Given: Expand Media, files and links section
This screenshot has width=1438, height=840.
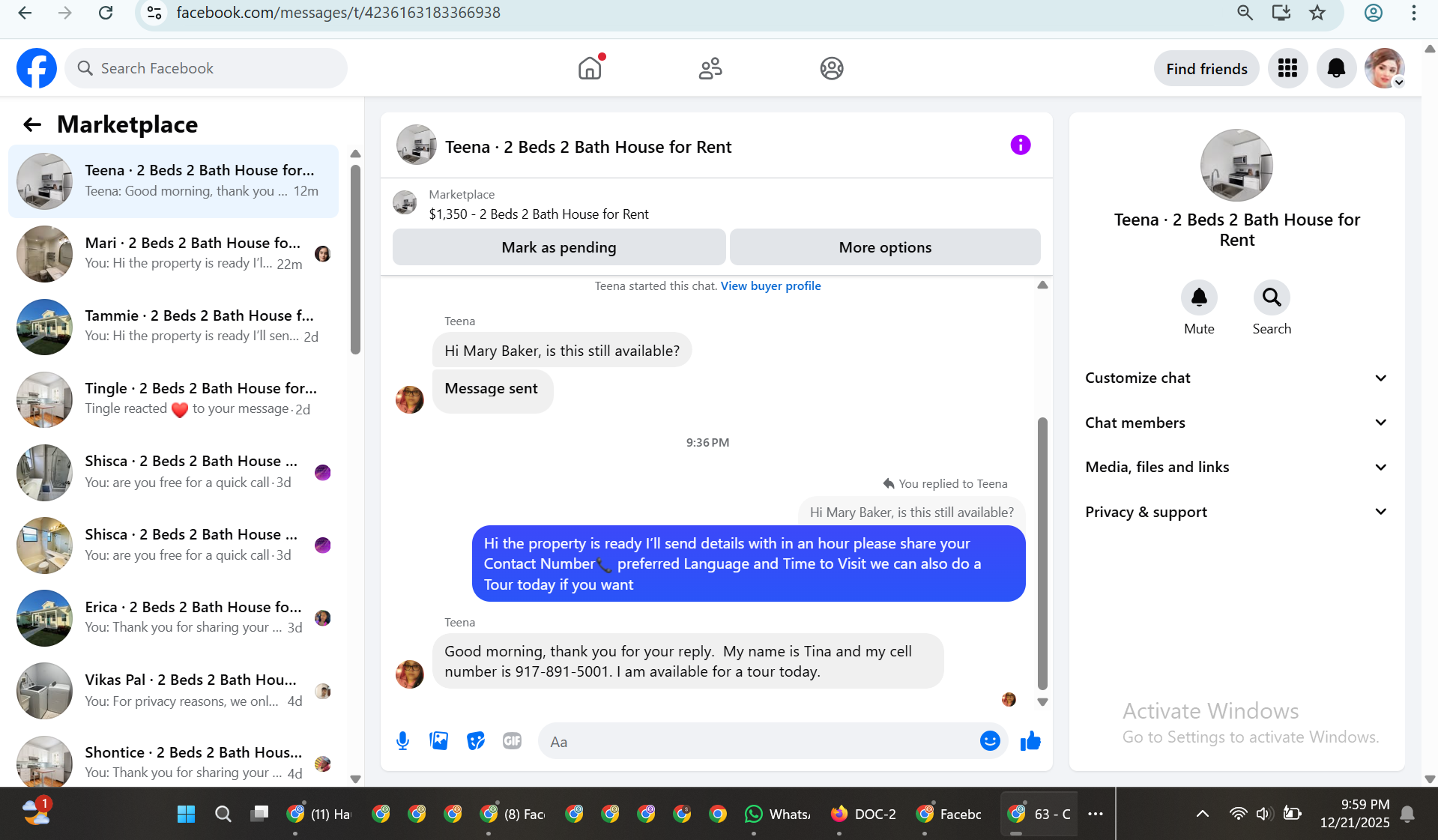Looking at the screenshot, I should click(x=1236, y=467).
